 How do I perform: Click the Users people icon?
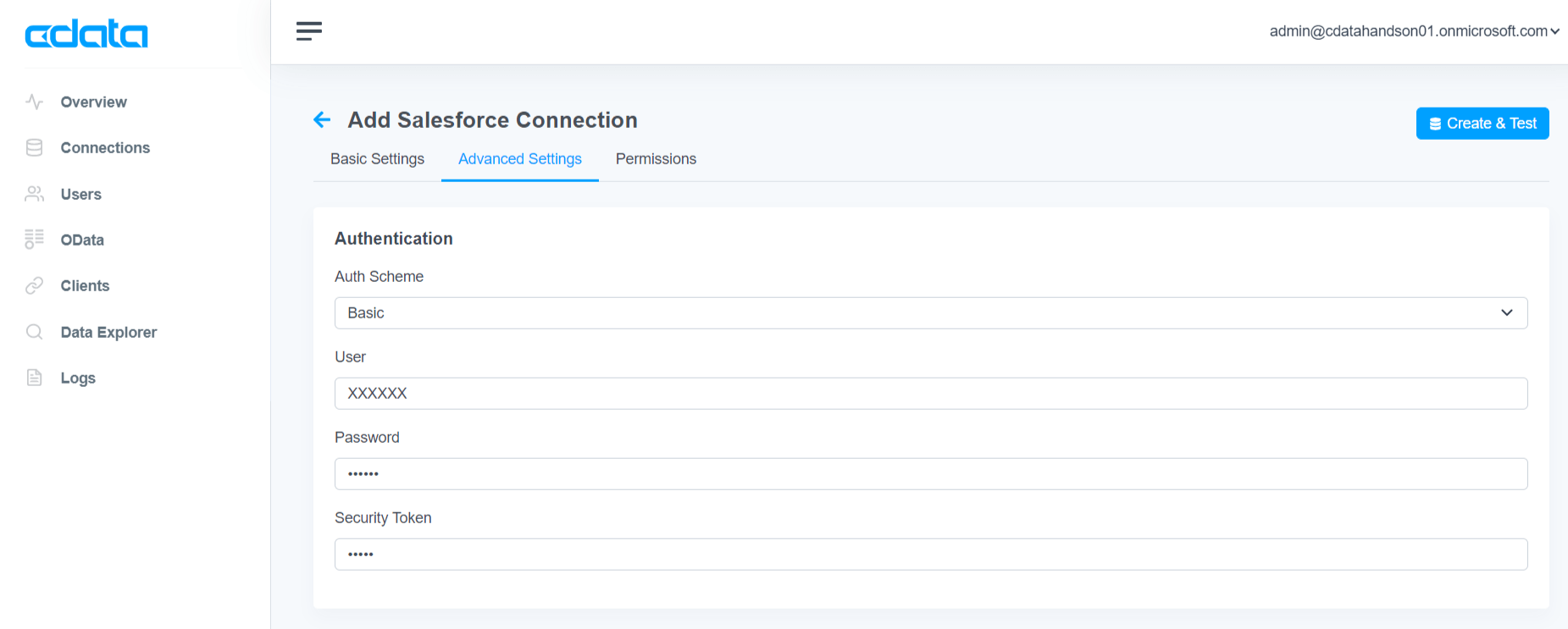tap(34, 194)
